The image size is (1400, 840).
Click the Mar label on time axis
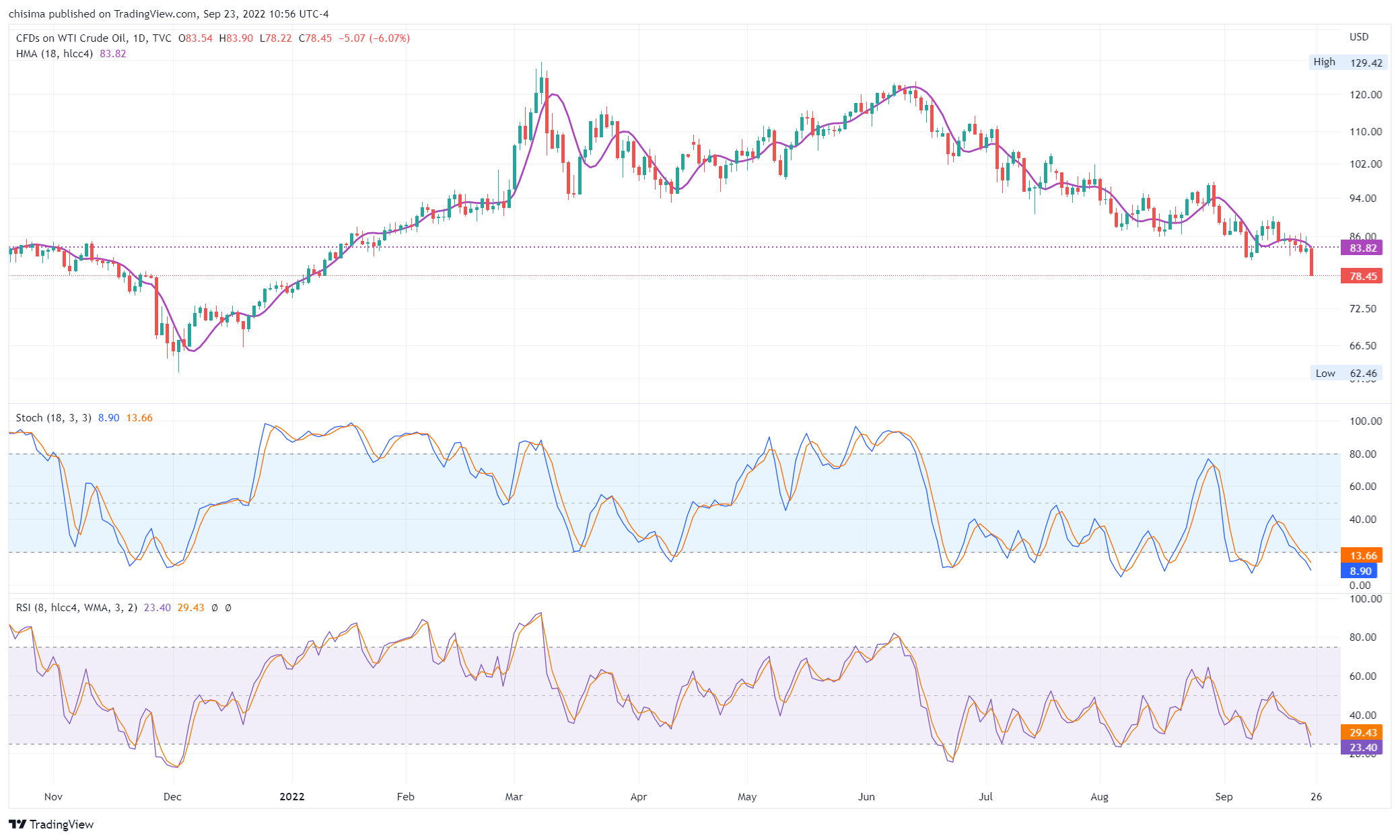click(x=514, y=797)
